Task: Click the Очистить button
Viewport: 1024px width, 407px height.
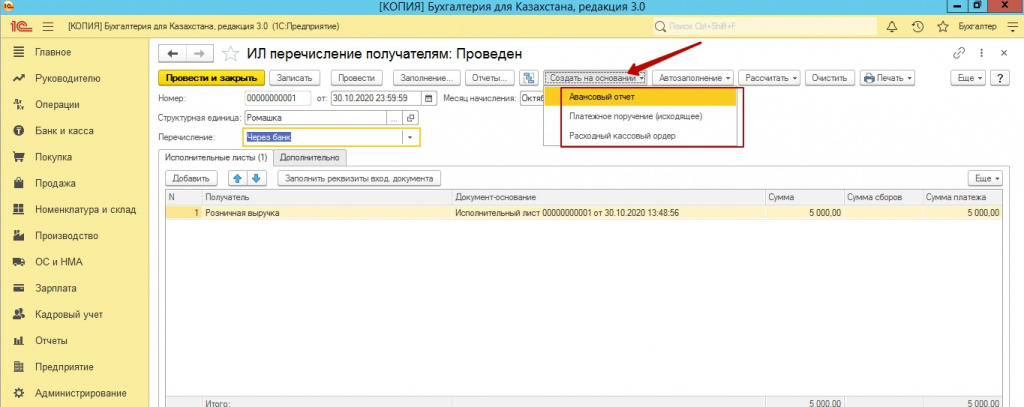Action: point(829,78)
